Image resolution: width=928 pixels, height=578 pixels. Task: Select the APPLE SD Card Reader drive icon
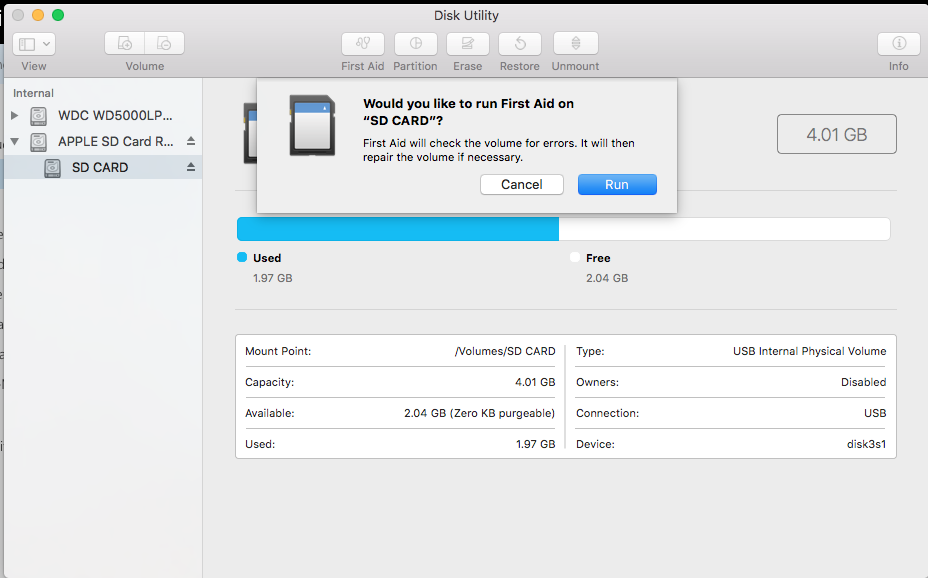(x=38, y=141)
